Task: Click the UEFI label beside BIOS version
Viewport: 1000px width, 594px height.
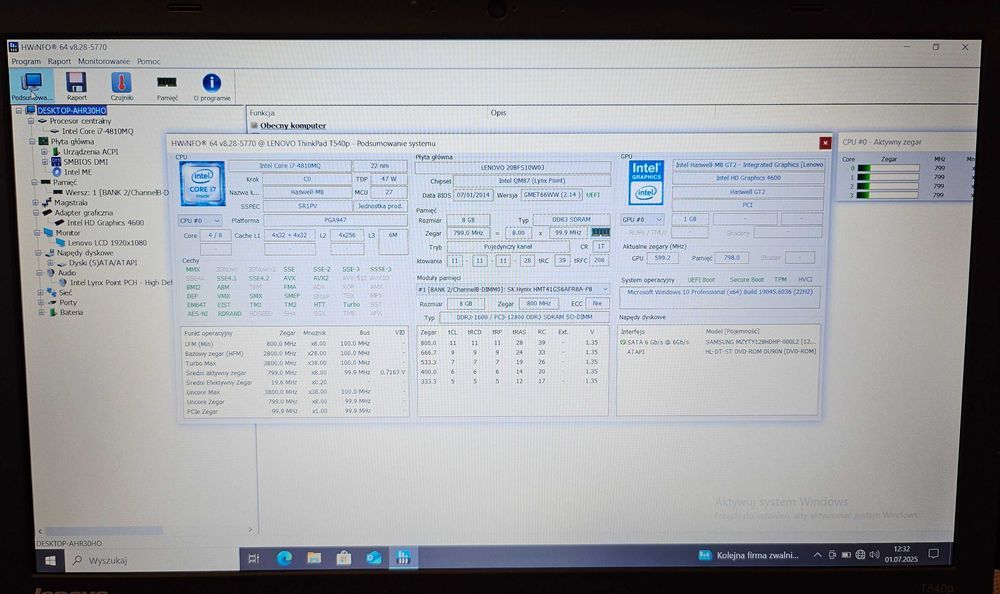Action: tap(592, 195)
